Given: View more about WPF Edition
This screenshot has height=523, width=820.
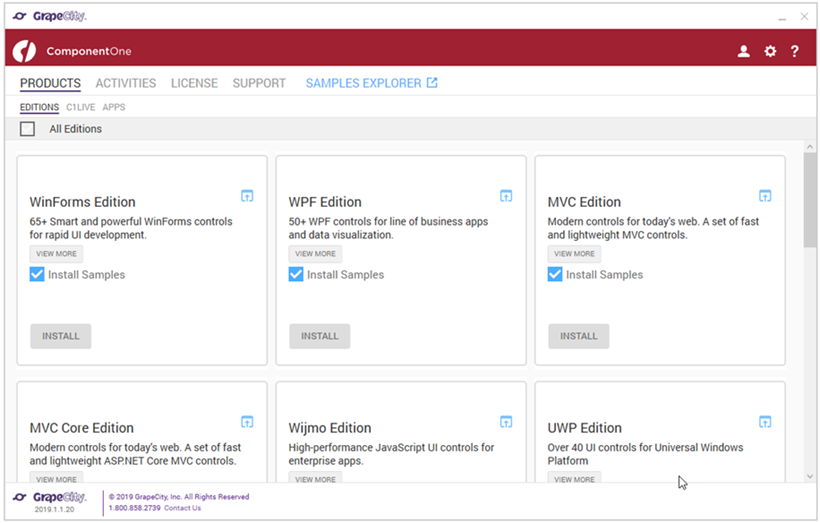Looking at the screenshot, I should 315,254.
